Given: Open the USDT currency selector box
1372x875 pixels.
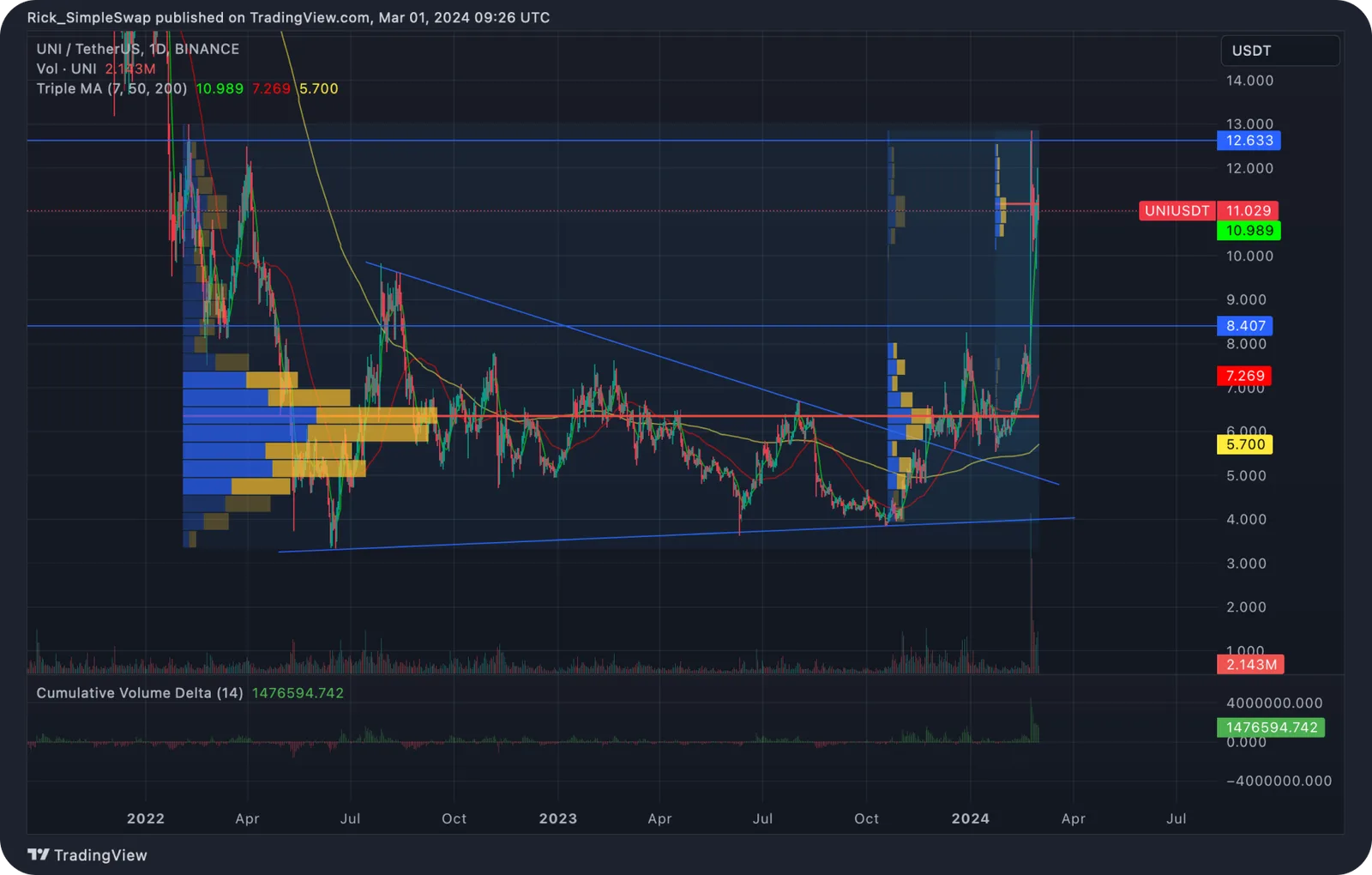Looking at the screenshot, I should [1279, 51].
